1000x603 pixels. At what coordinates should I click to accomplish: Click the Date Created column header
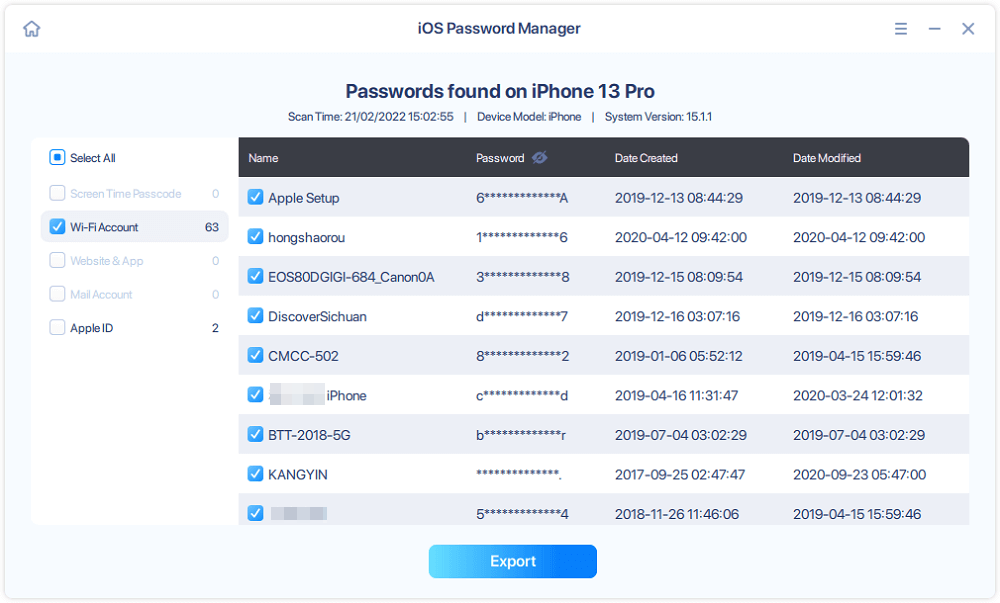tap(649, 157)
